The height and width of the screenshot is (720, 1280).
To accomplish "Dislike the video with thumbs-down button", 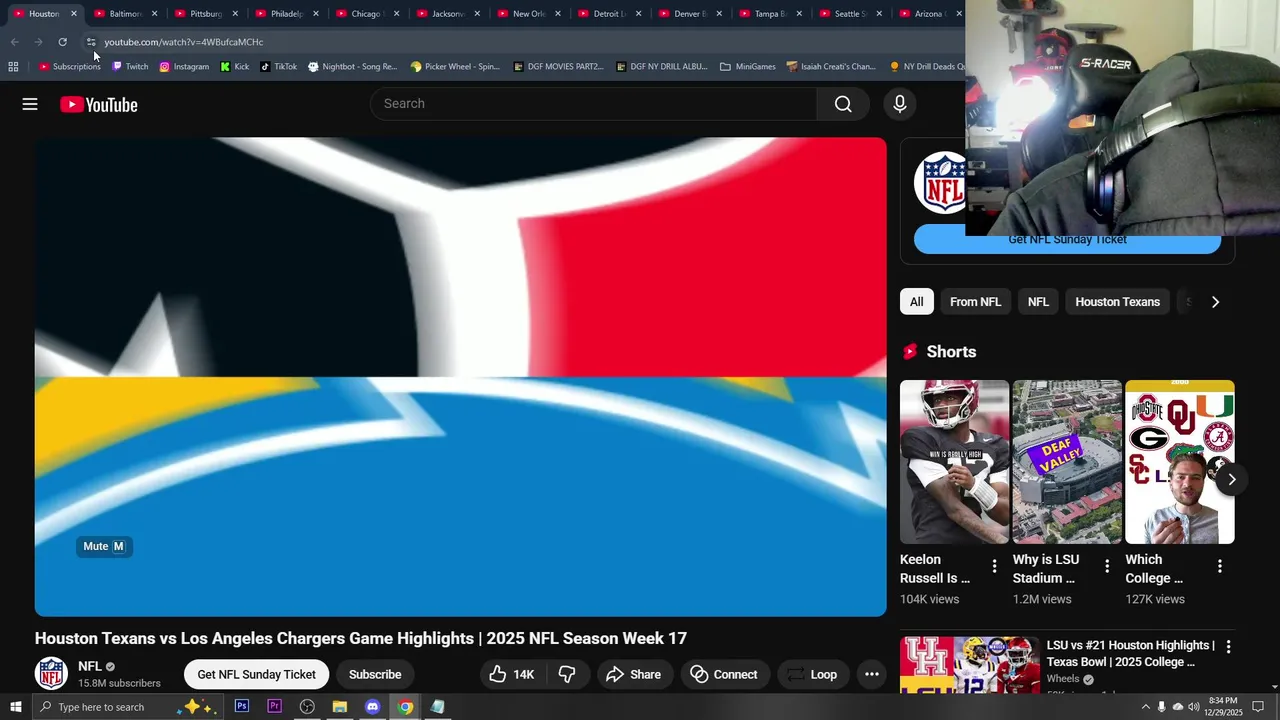I will pyautogui.click(x=567, y=674).
